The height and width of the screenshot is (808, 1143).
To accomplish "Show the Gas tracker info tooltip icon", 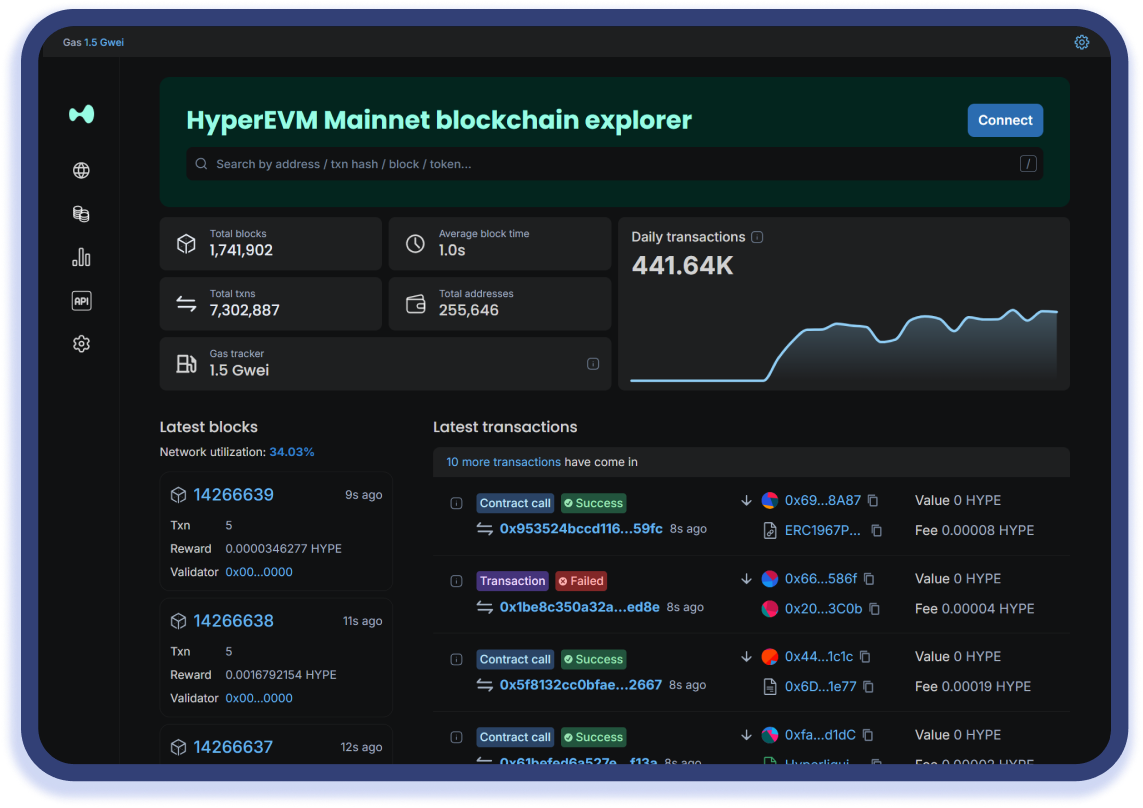I will [593, 364].
